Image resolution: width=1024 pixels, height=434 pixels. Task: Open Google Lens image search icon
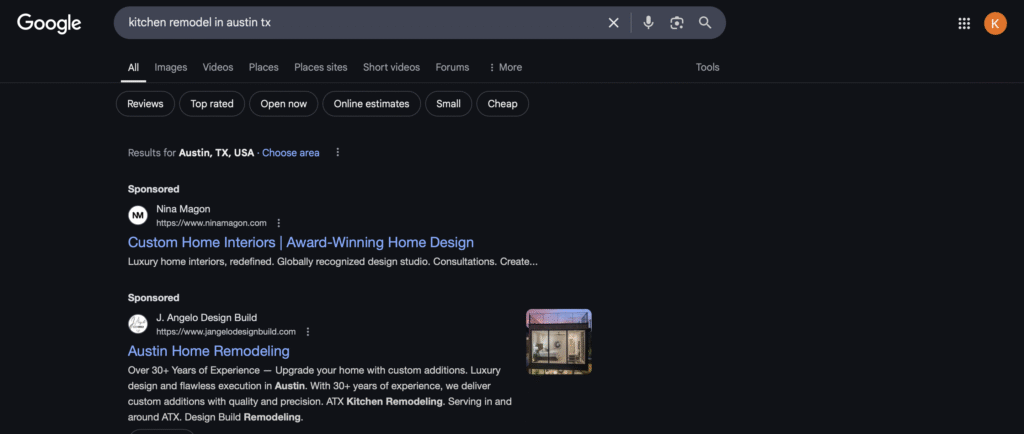click(x=677, y=23)
